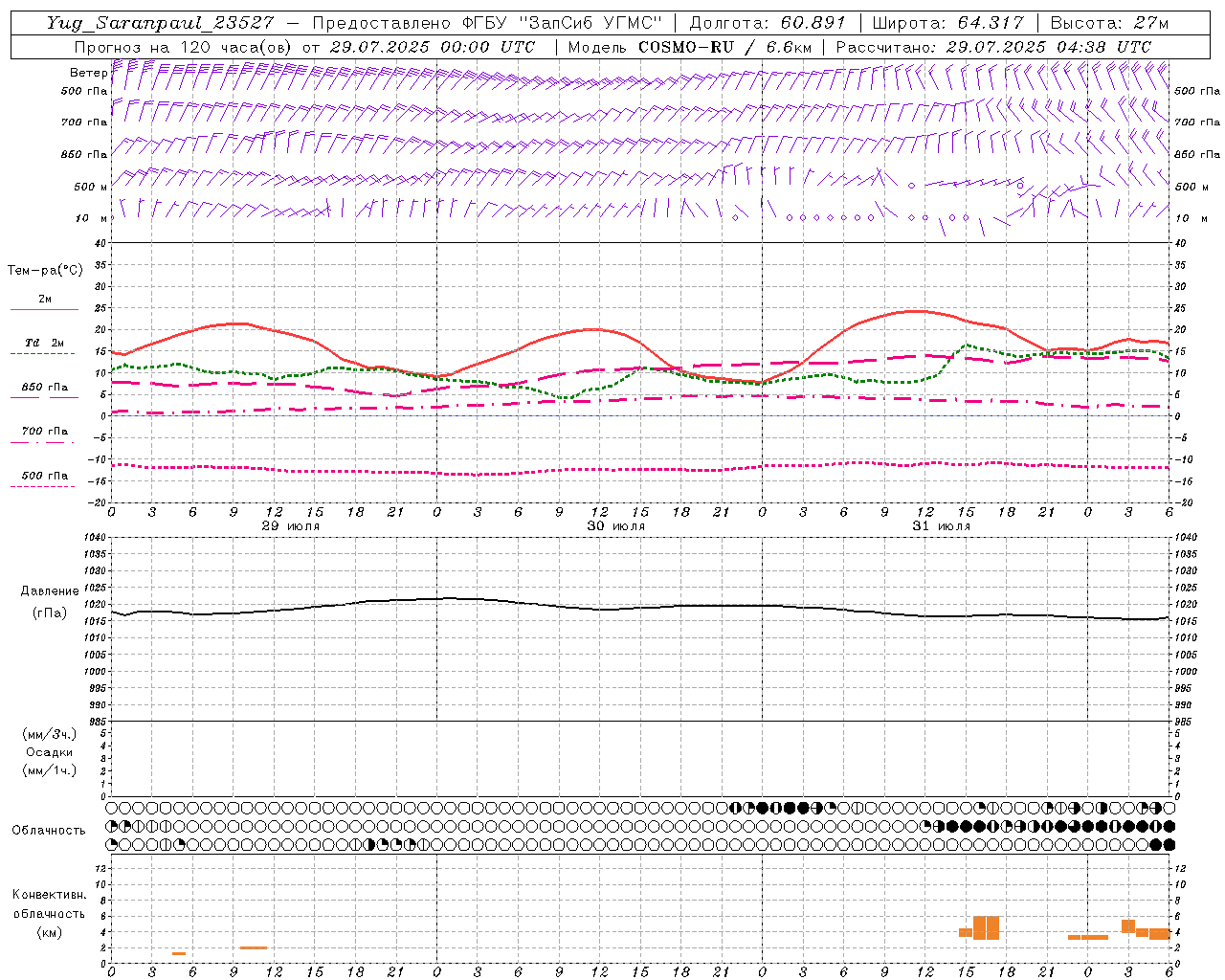The height and width of the screenshot is (980, 1225).
Task: Select the elevation text Высота: 27м
Action: (x=1109, y=23)
